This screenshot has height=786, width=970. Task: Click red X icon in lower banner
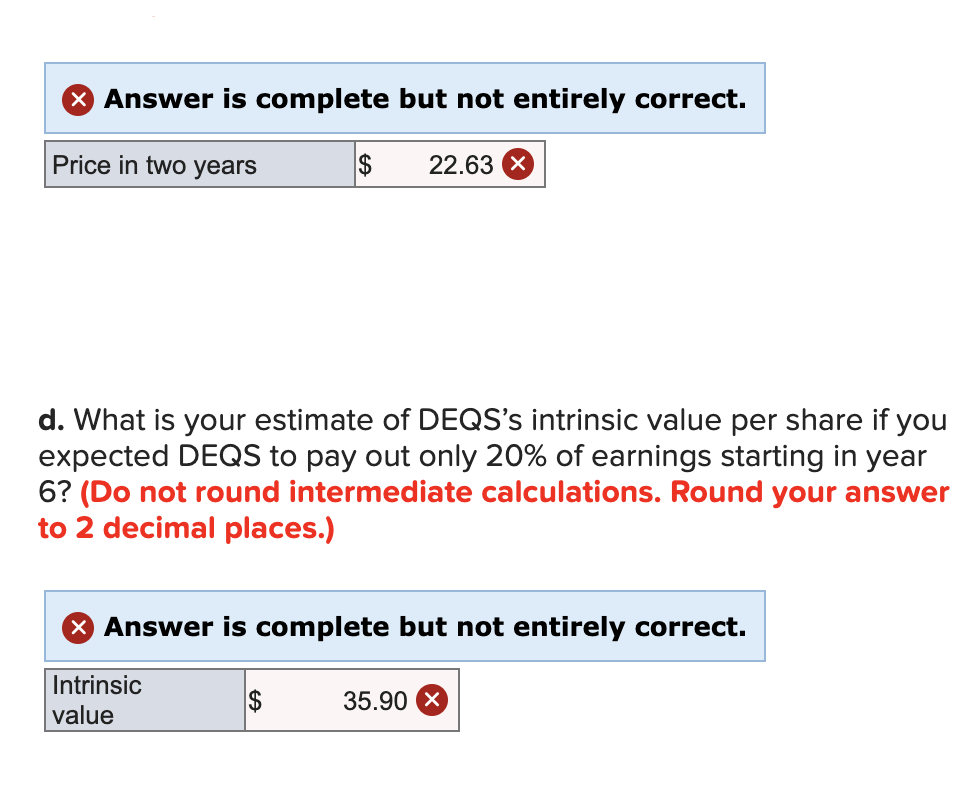pyautogui.click(x=78, y=628)
